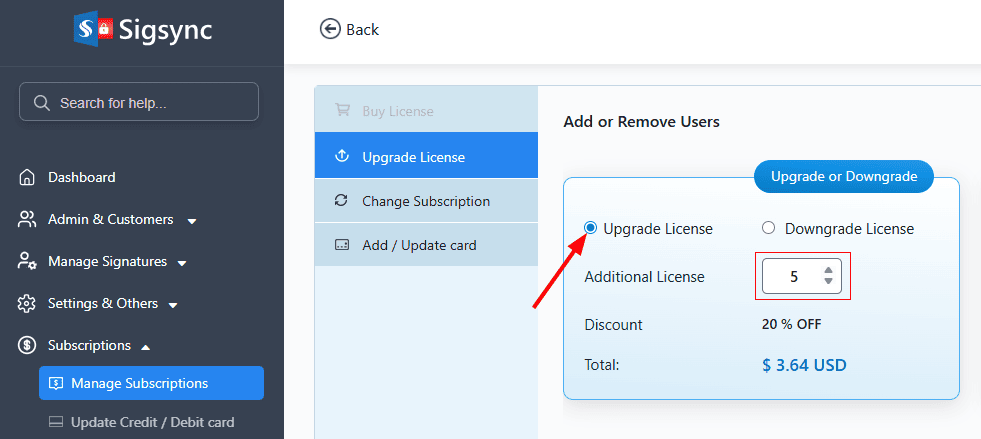The height and width of the screenshot is (439, 981).
Task: Click the Sigsync logo icon
Action: coord(94,28)
